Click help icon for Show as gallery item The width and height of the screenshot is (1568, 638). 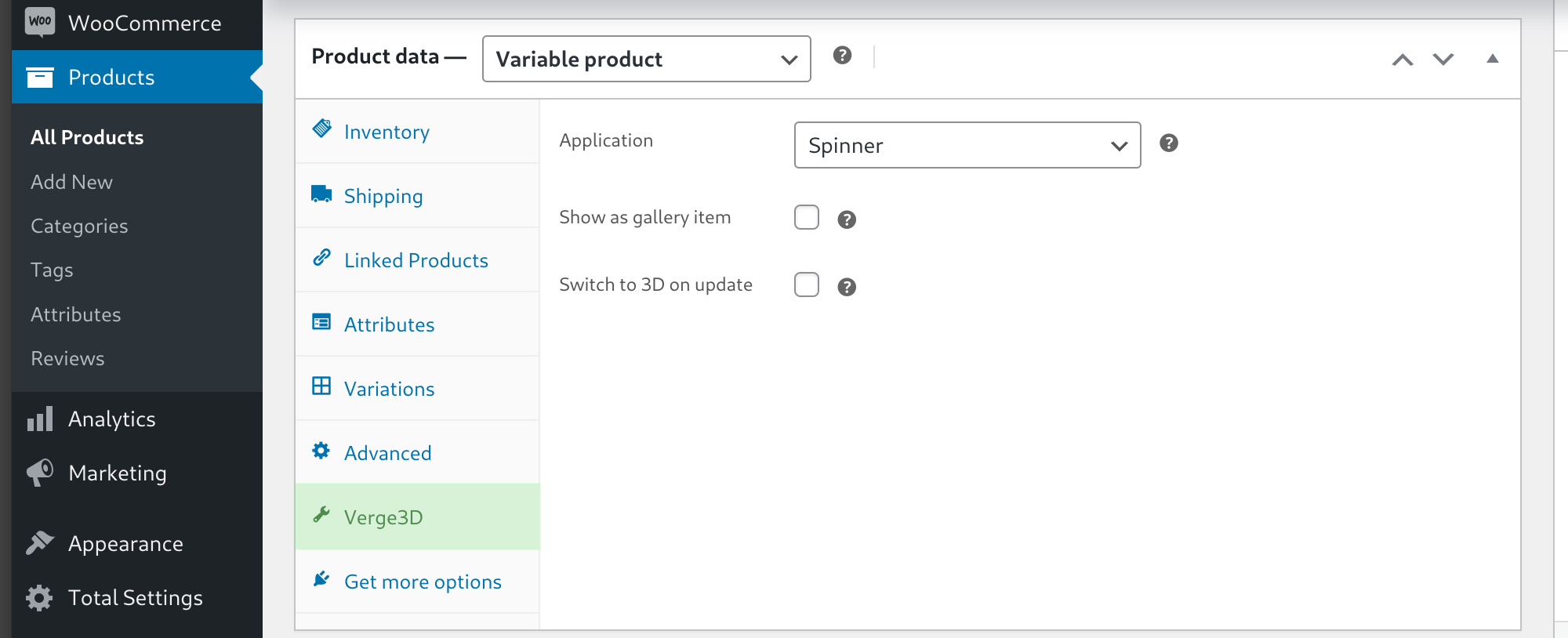point(847,219)
